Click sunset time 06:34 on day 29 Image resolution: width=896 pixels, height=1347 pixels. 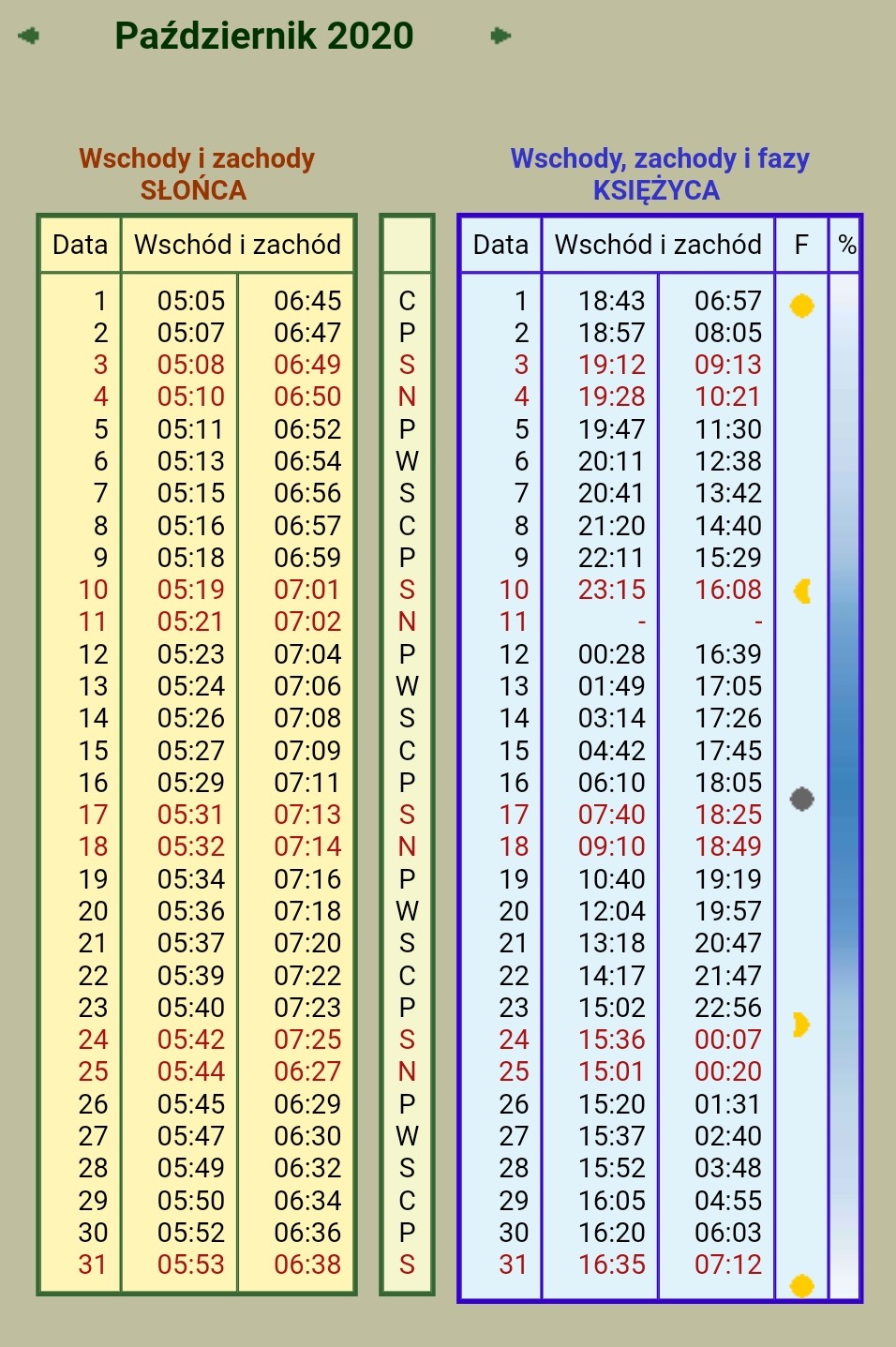coord(307,1201)
